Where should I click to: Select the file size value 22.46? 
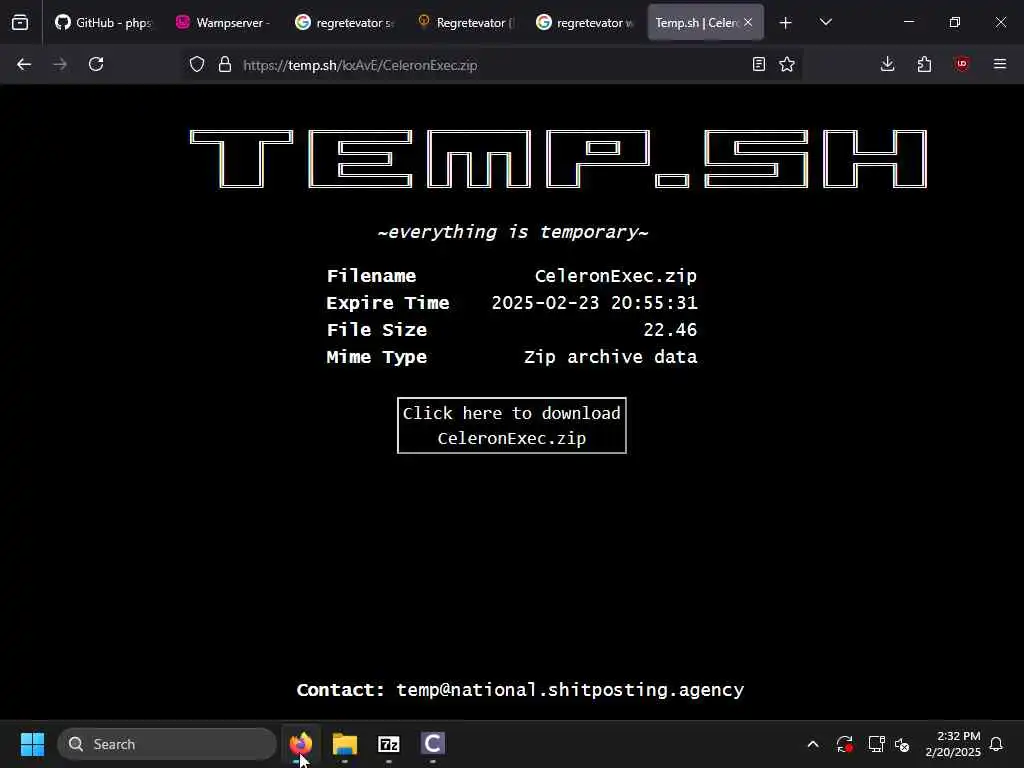670,330
